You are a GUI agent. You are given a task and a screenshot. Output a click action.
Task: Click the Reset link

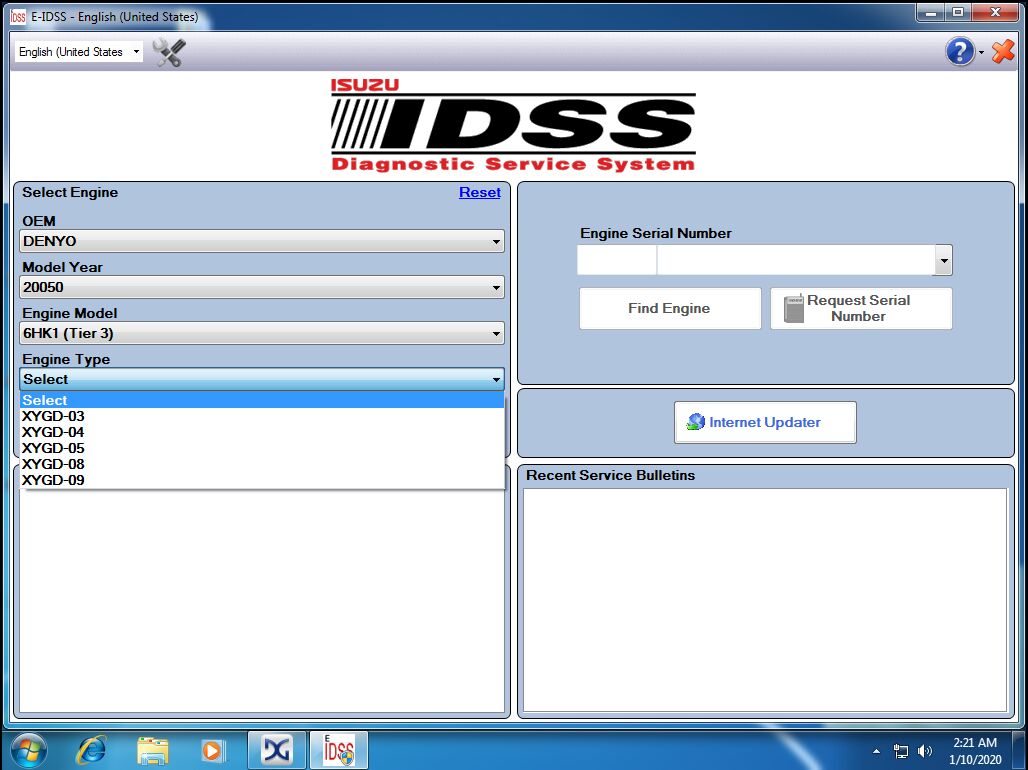[479, 192]
